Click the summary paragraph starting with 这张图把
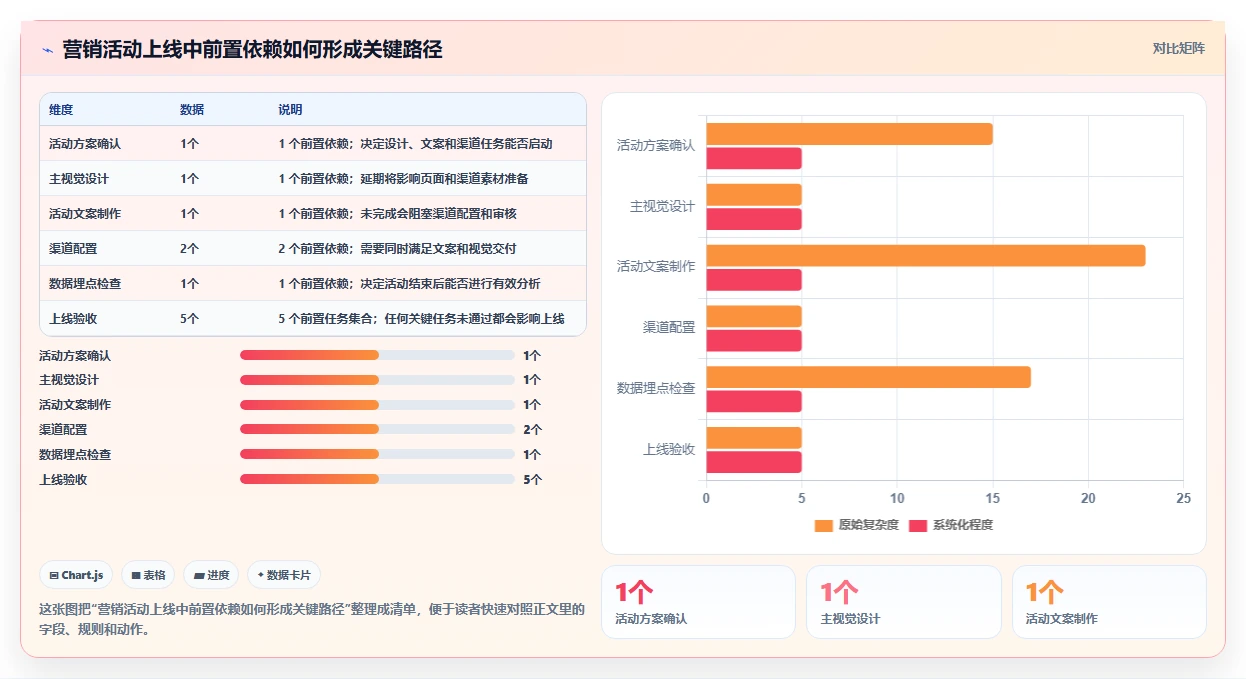This screenshot has width=1246, height=679. 312,619
